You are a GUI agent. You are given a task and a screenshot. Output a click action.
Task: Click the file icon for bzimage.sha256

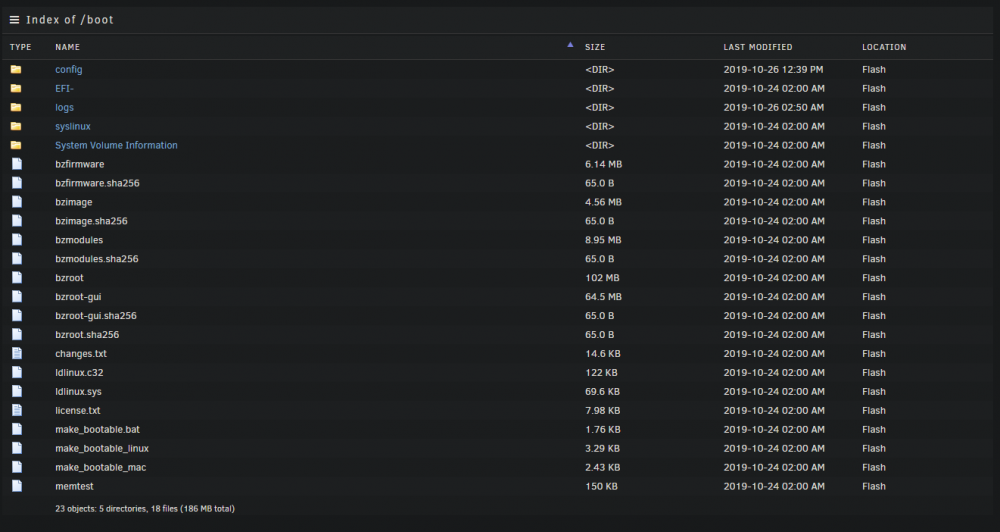pos(17,221)
